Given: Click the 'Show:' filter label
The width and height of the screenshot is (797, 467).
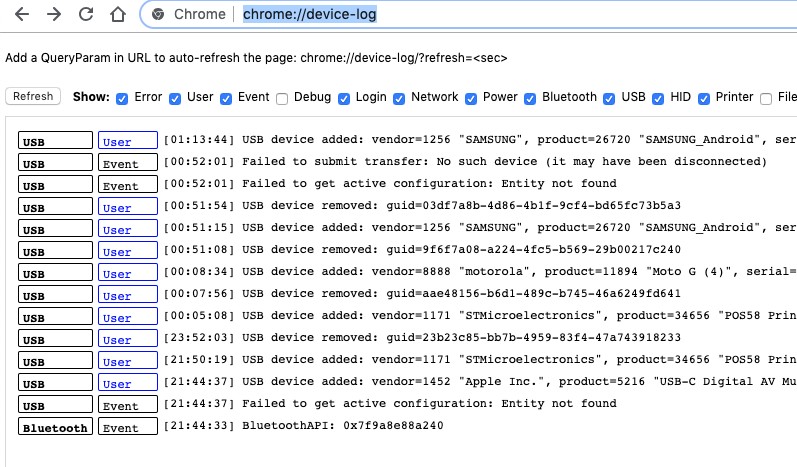Looking at the screenshot, I should click(91, 97).
